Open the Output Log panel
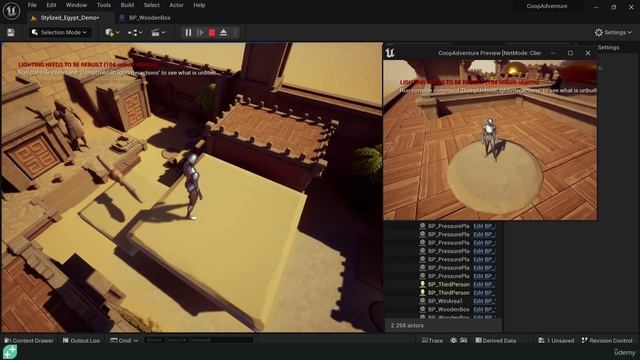This screenshot has width=640, height=360. tap(81, 340)
